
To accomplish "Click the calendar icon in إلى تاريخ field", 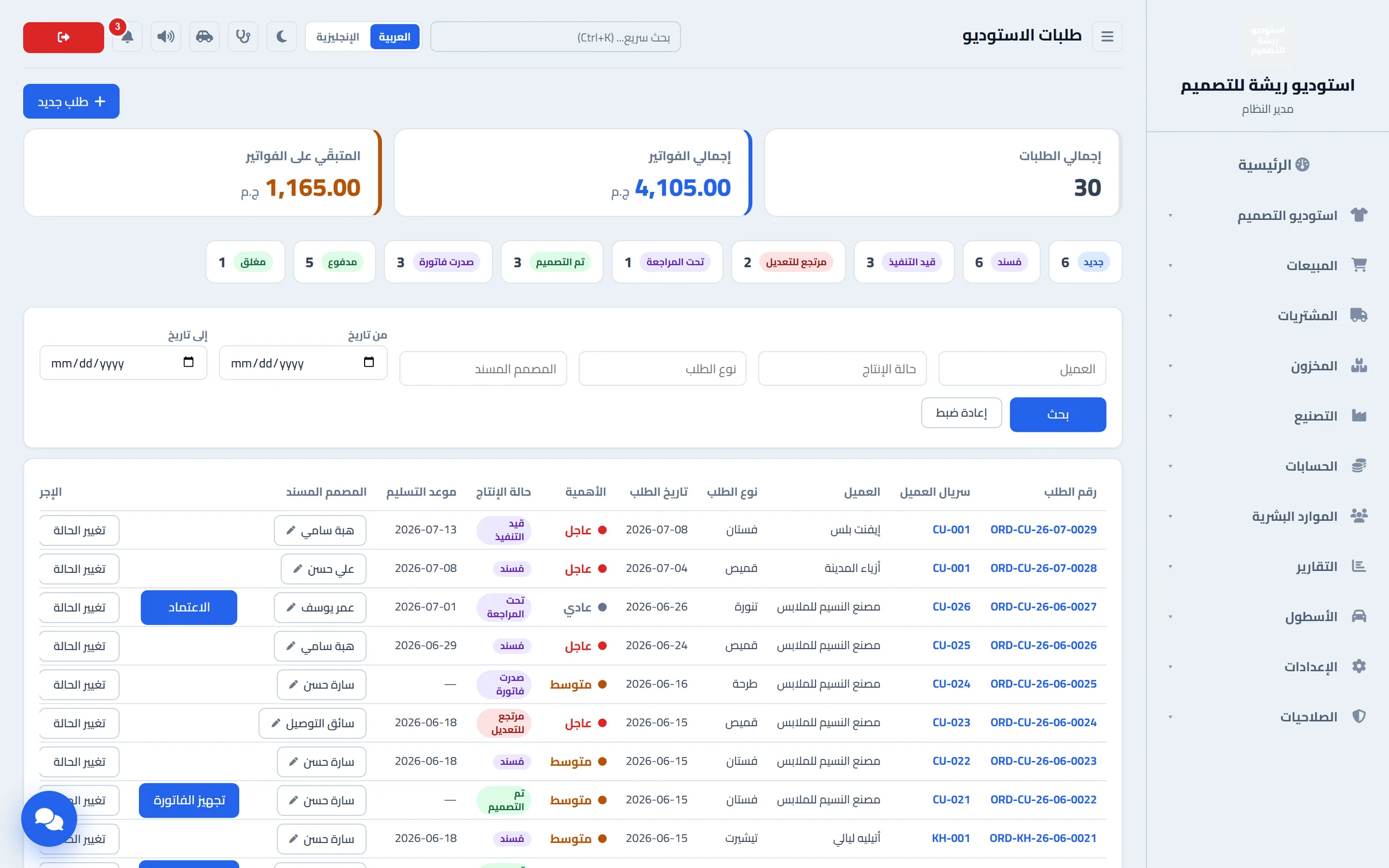I will click(x=188, y=362).
